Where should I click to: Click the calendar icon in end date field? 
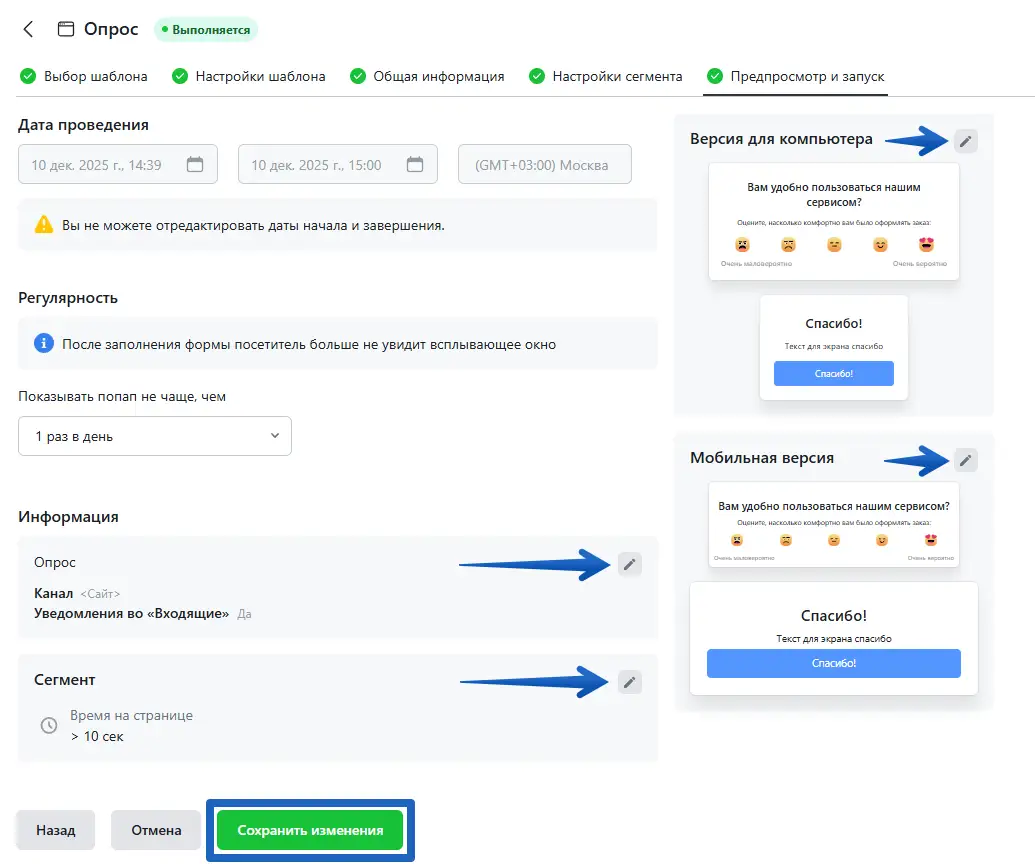coord(415,165)
